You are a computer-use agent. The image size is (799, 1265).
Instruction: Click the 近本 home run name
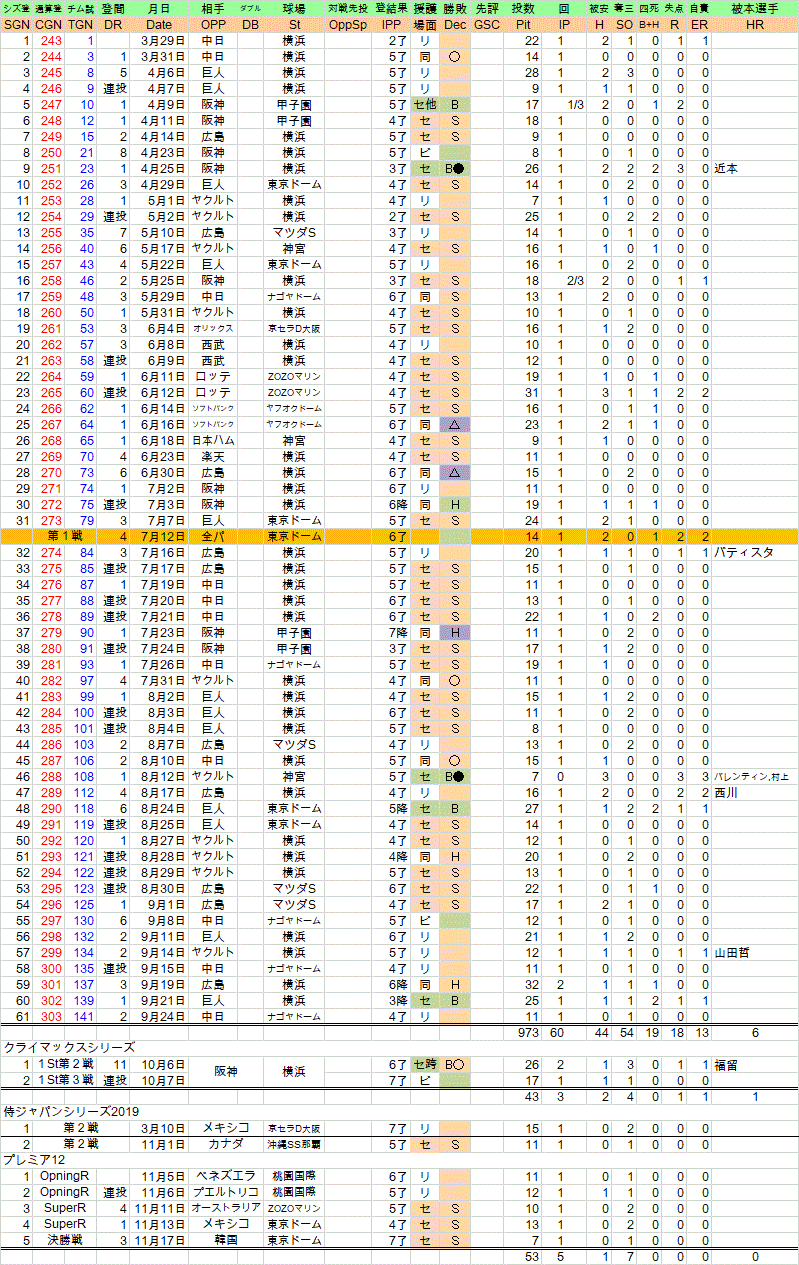[x=726, y=168]
